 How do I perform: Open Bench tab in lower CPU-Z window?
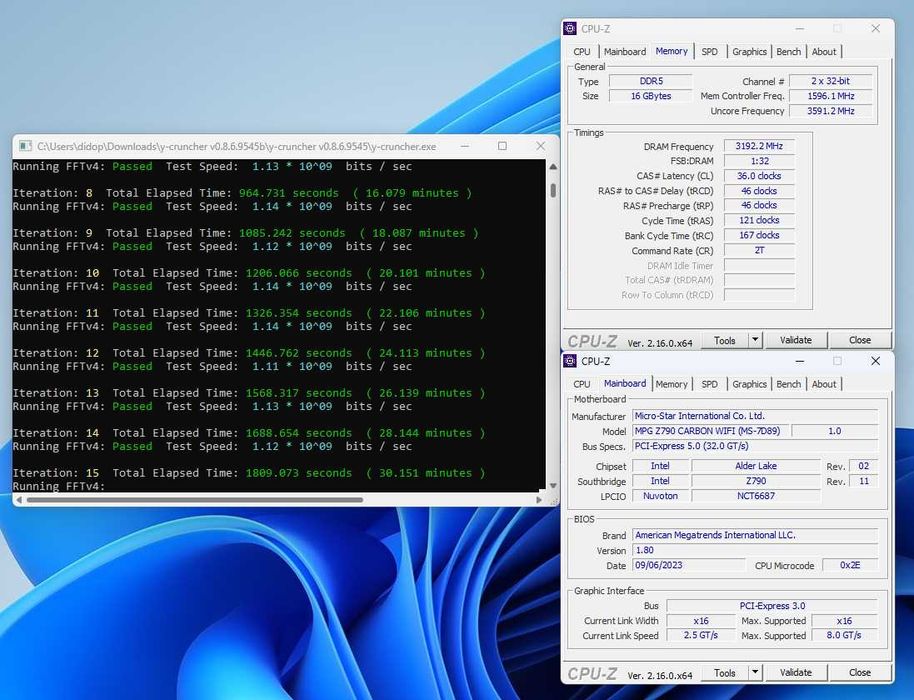789,385
